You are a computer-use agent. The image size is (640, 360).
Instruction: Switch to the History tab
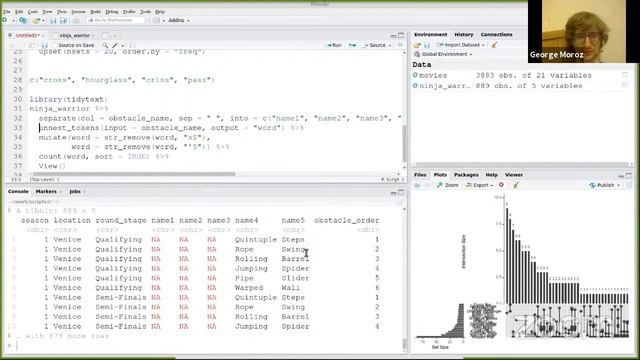coord(464,35)
